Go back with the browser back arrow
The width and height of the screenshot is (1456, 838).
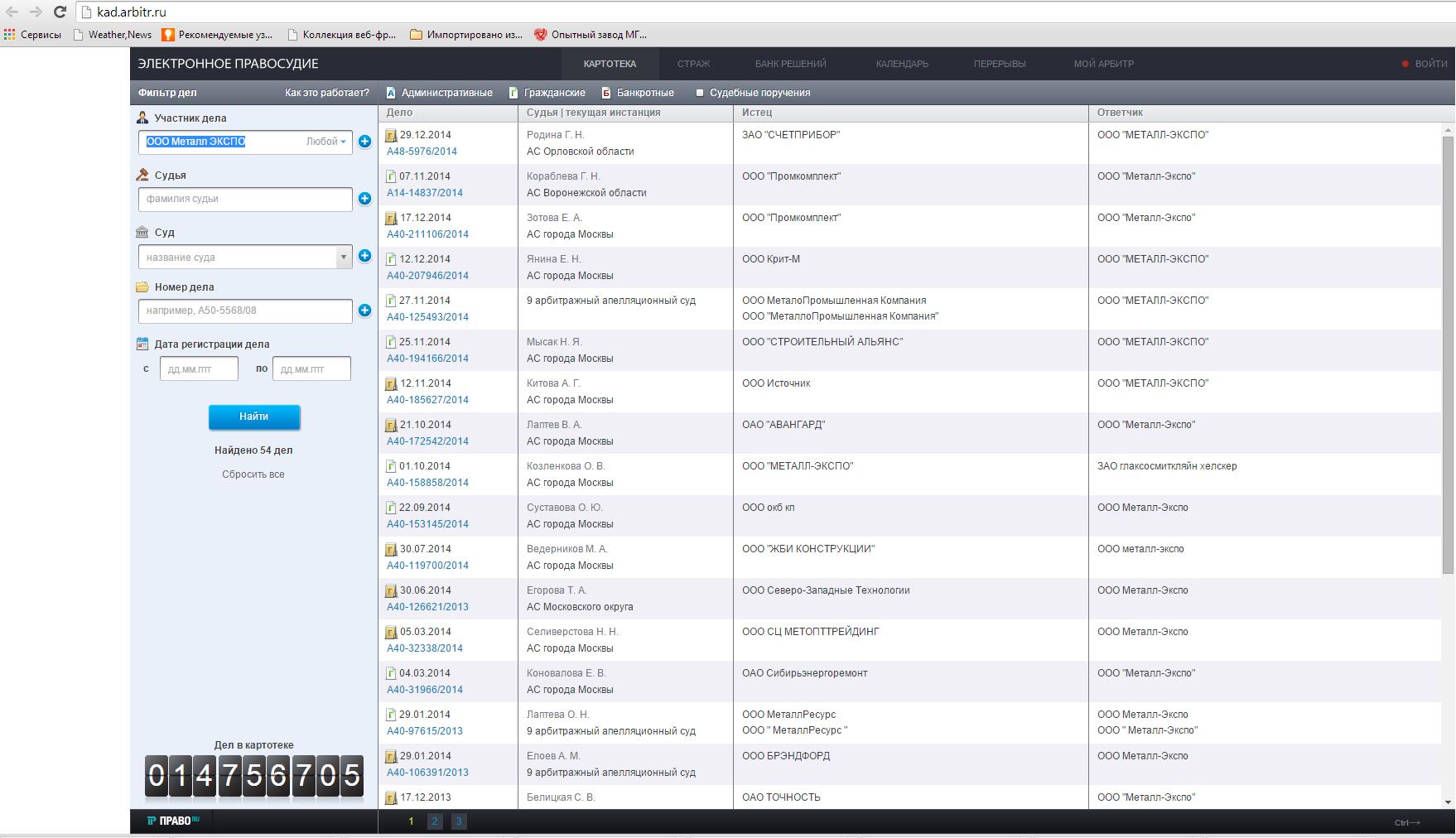12,12
